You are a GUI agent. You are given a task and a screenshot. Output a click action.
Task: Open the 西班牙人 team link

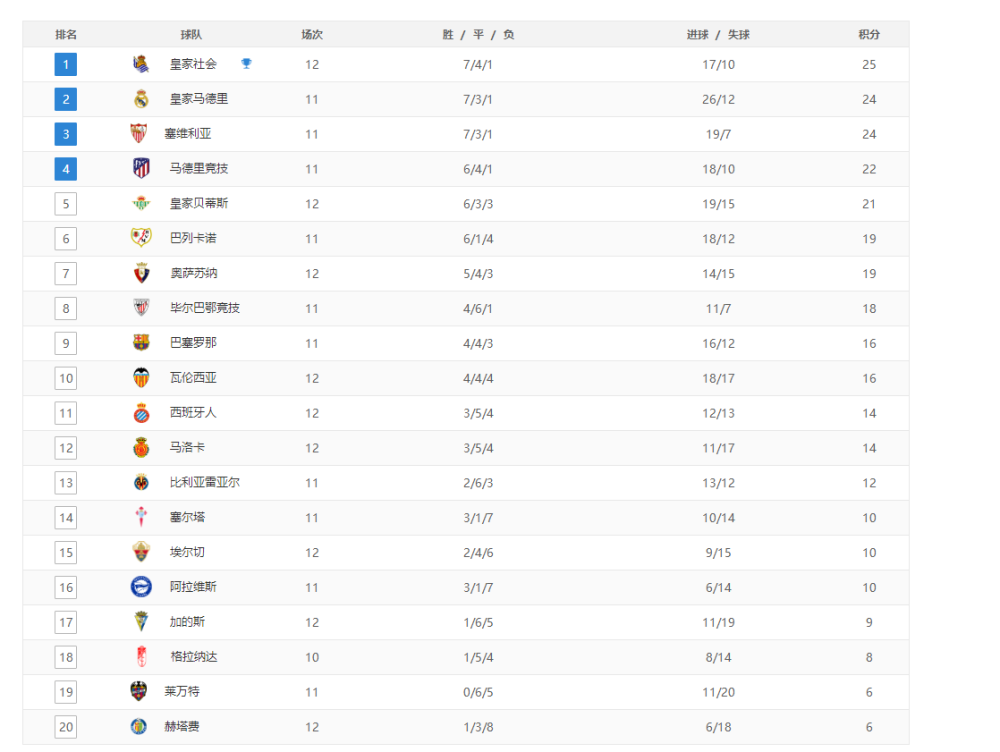pos(193,413)
